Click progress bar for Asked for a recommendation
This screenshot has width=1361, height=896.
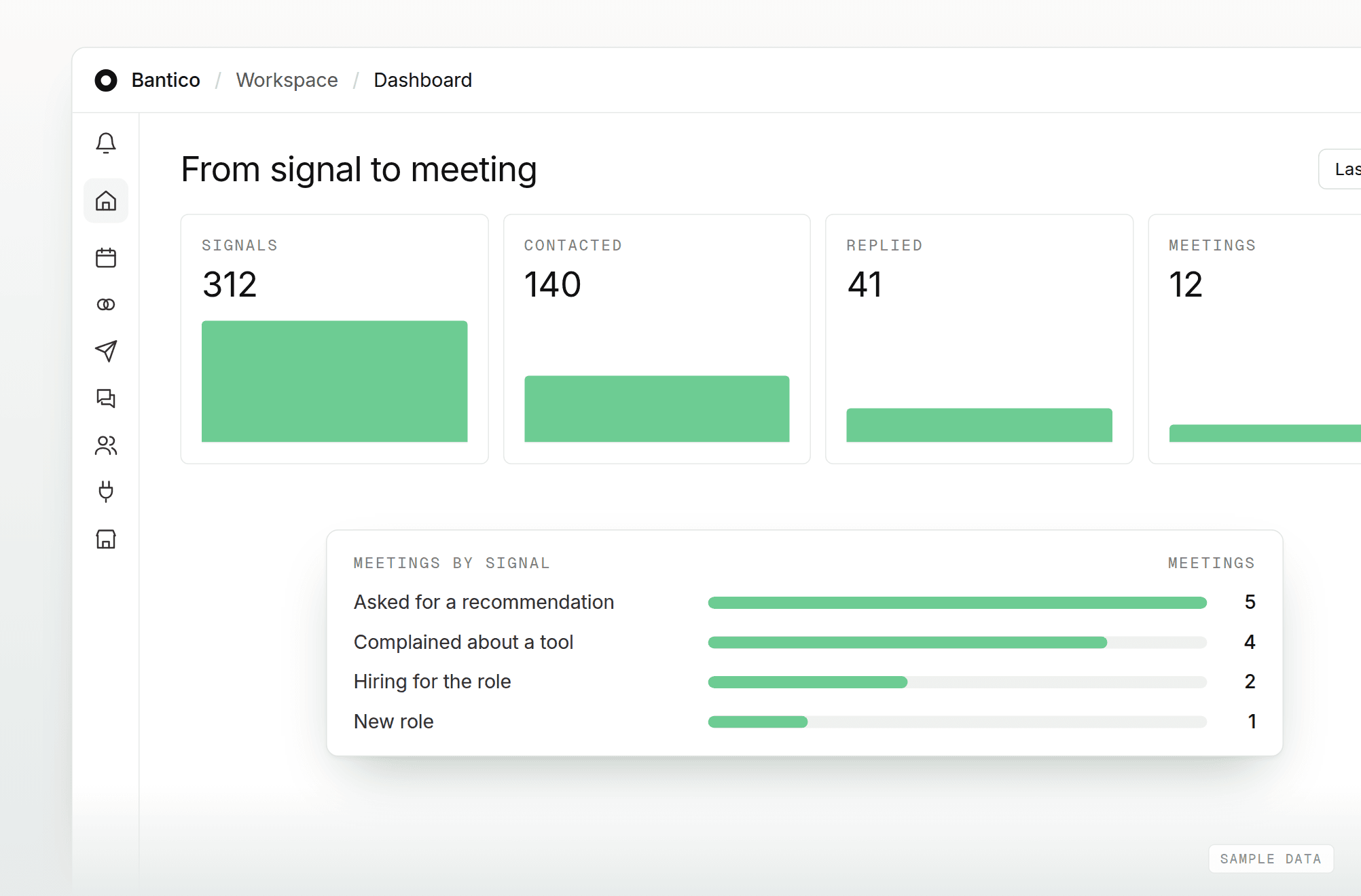point(957,603)
